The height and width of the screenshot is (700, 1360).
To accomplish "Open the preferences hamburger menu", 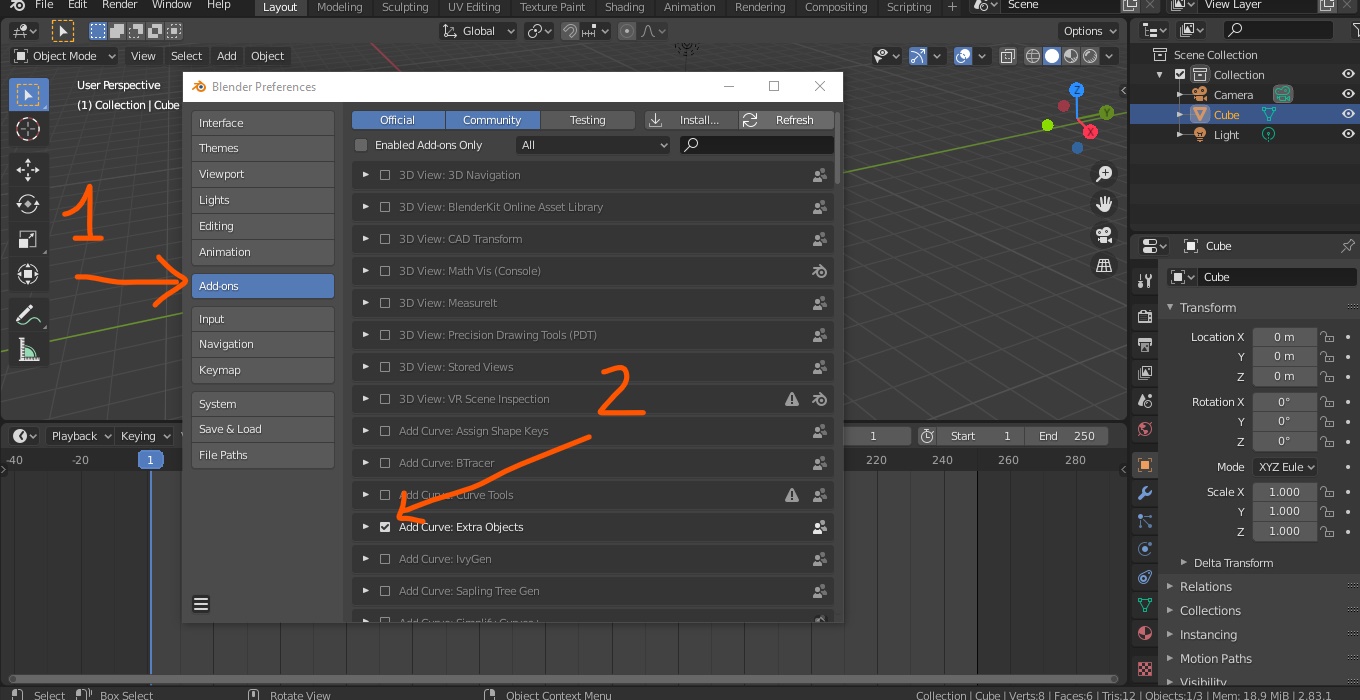I will [x=201, y=604].
